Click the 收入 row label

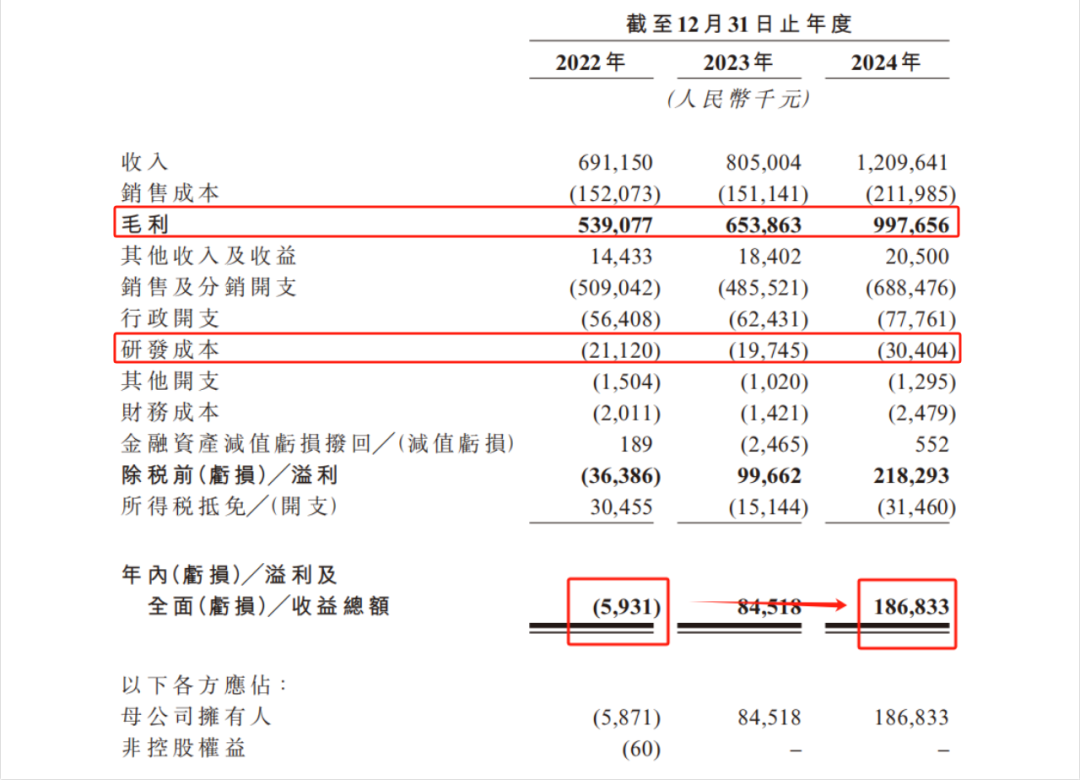click(x=145, y=162)
